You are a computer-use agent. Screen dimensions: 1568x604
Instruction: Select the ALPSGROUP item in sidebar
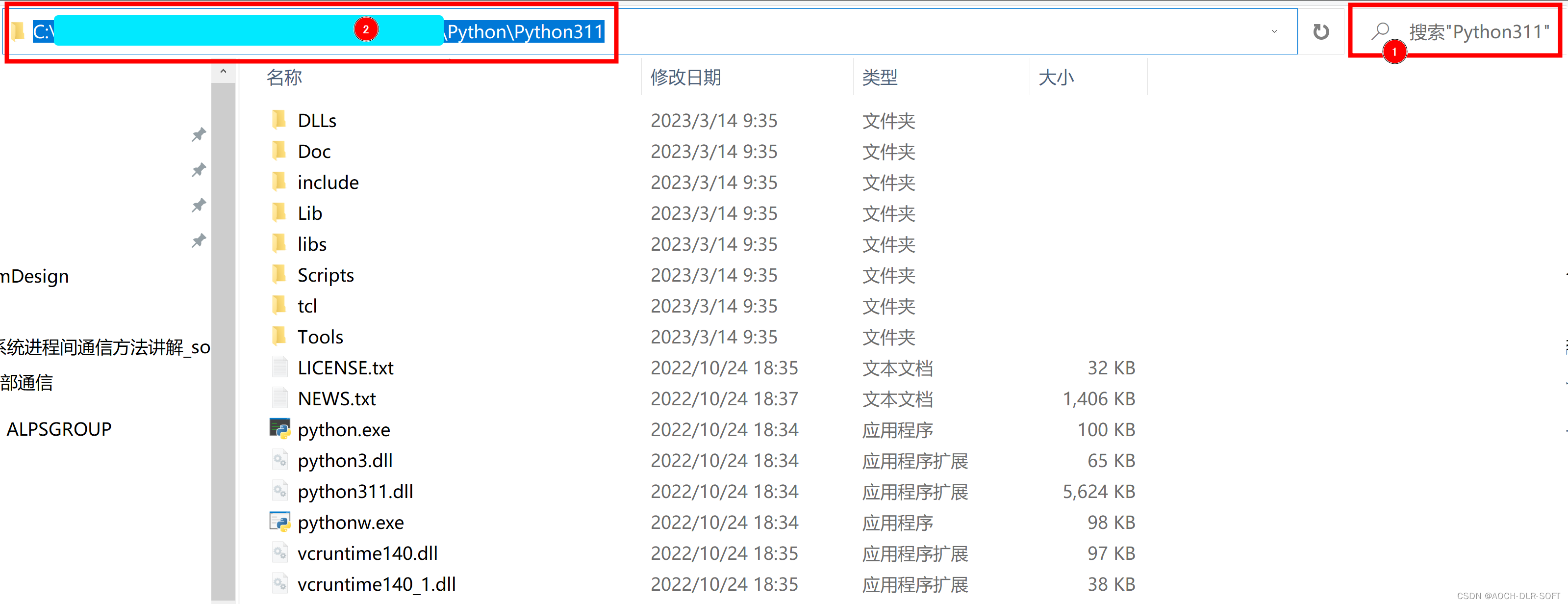(59, 429)
